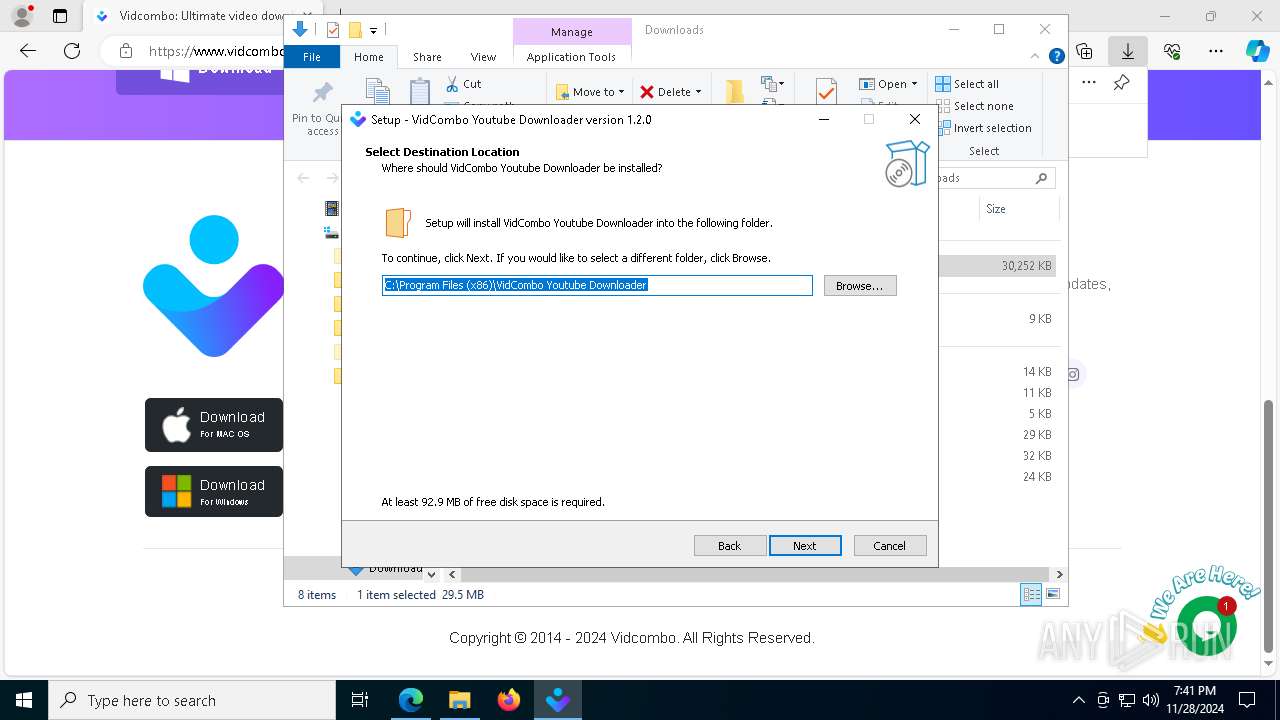Switch to the Share ribbon tab
The height and width of the screenshot is (720, 1280).
[x=427, y=57]
